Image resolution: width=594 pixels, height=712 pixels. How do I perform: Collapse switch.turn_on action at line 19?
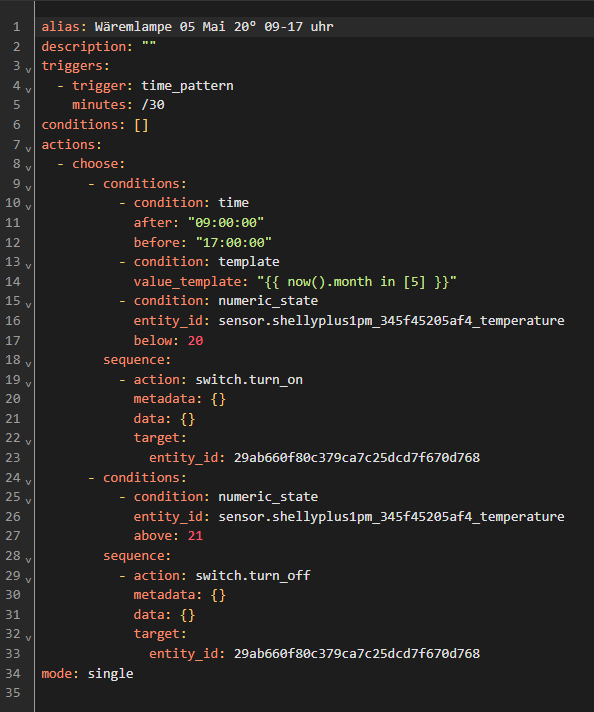click(28, 384)
